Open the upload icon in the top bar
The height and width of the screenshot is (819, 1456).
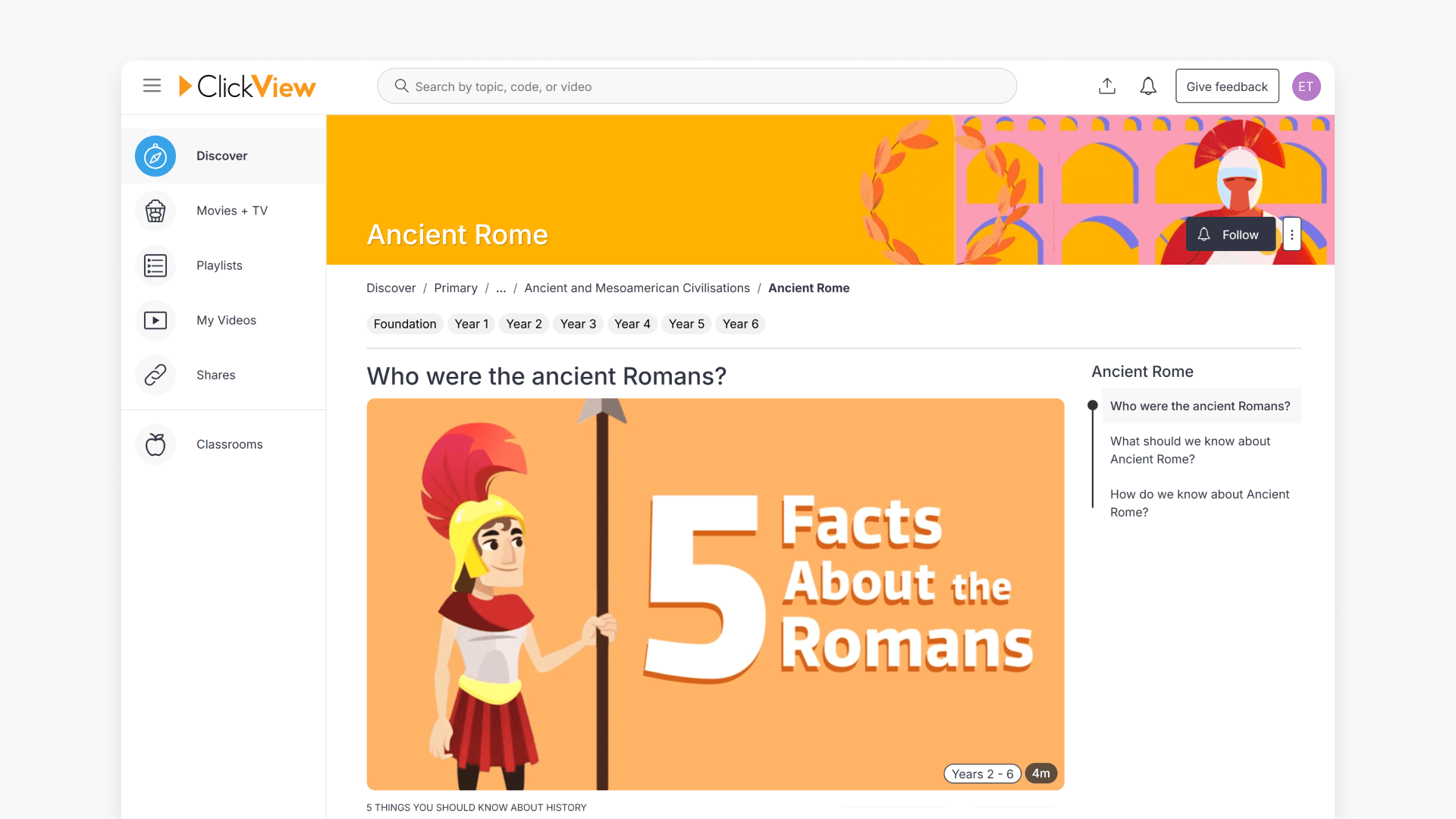point(1106,86)
